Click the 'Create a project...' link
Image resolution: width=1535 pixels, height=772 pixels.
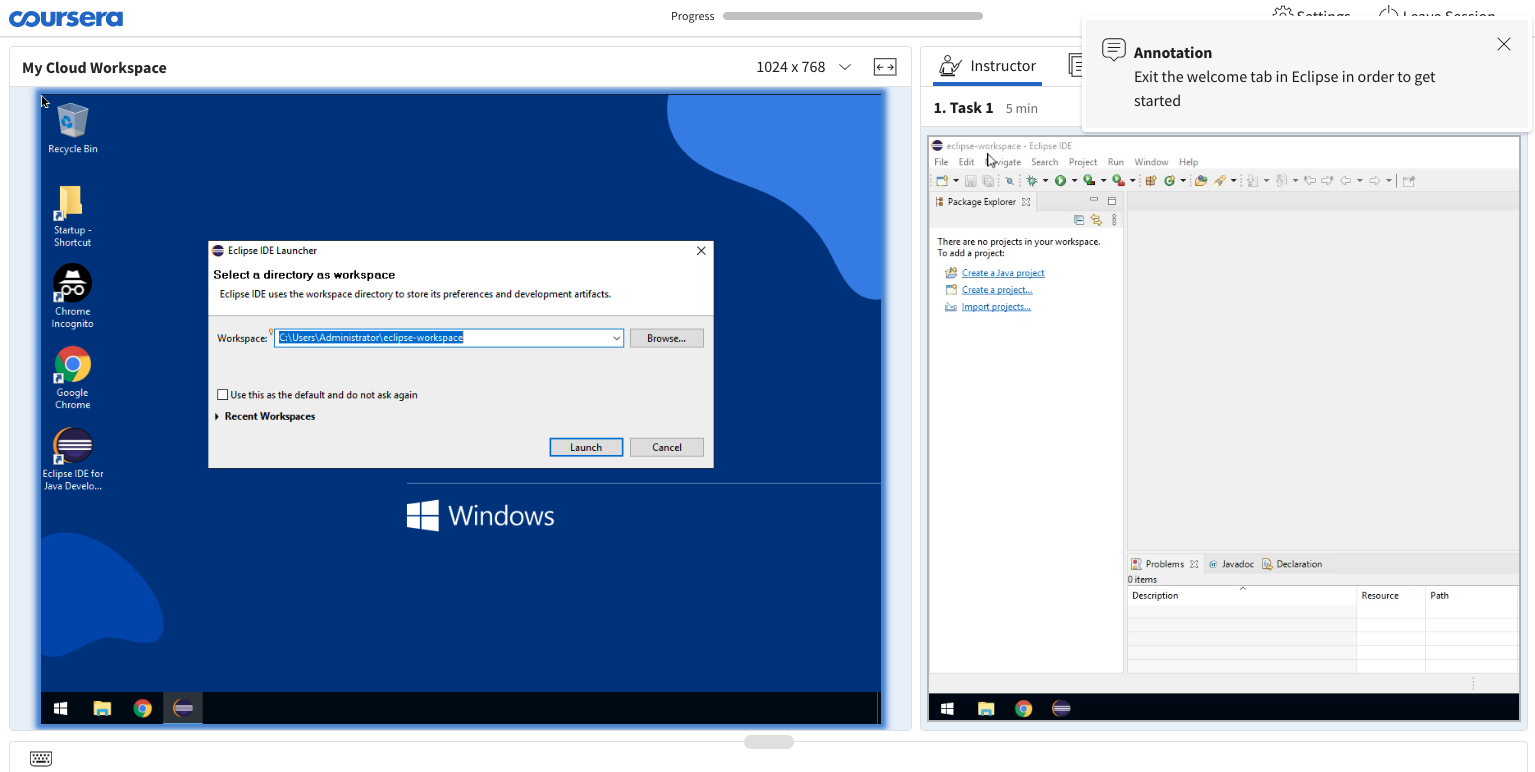(x=997, y=290)
